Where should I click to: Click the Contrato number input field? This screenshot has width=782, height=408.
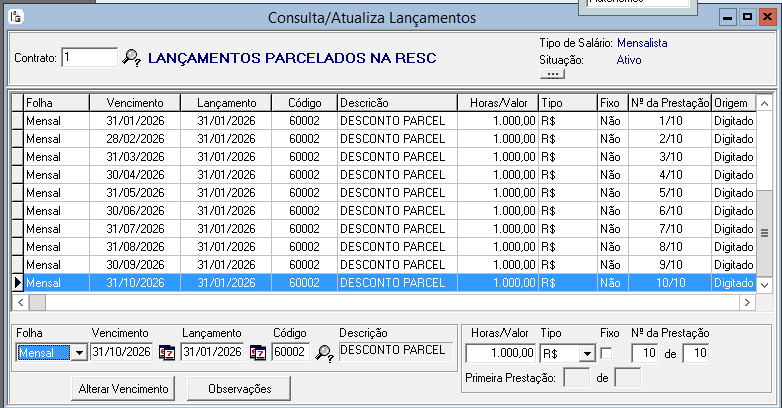tap(88, 58)
